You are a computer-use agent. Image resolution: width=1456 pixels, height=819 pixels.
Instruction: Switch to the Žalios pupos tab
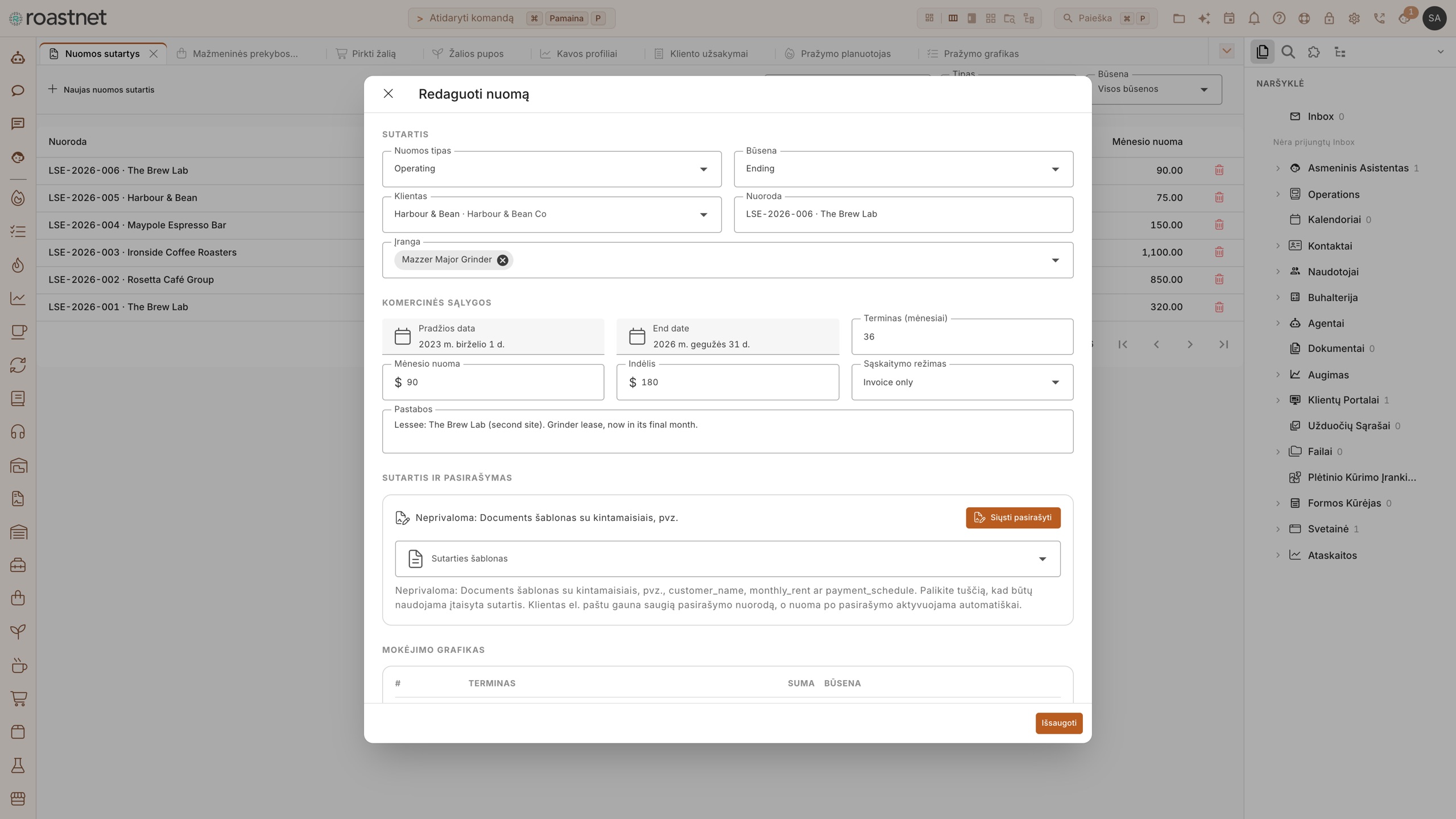pos(468,53)
